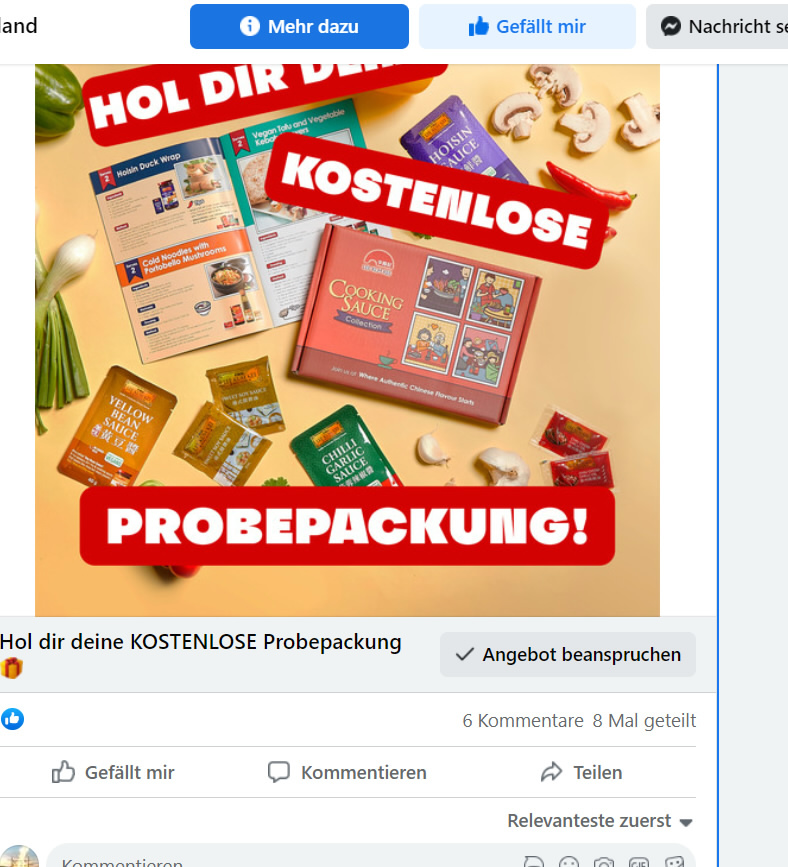Share the post using Teilen

[581, 772]
